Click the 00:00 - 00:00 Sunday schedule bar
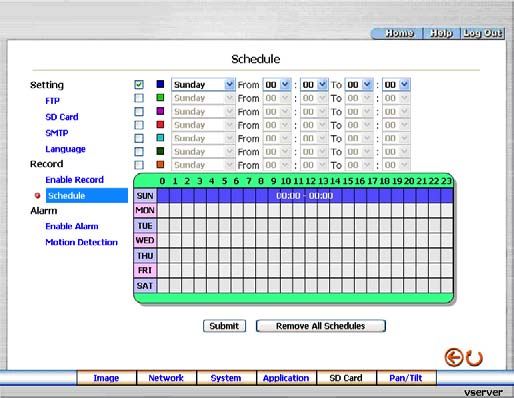Image resolution: width=514 pixels, height=398 pixels. [x=305, y=196]
